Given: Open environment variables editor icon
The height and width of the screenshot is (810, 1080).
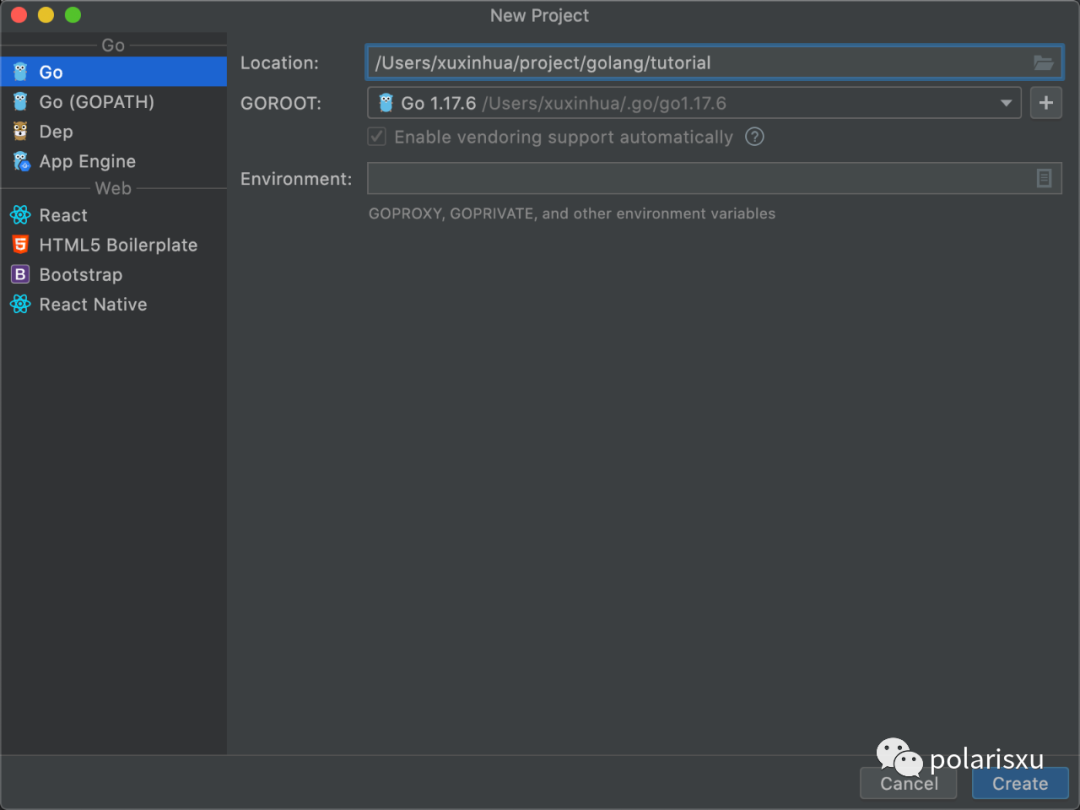Looking at the screenshot, I should (1044, 179).
